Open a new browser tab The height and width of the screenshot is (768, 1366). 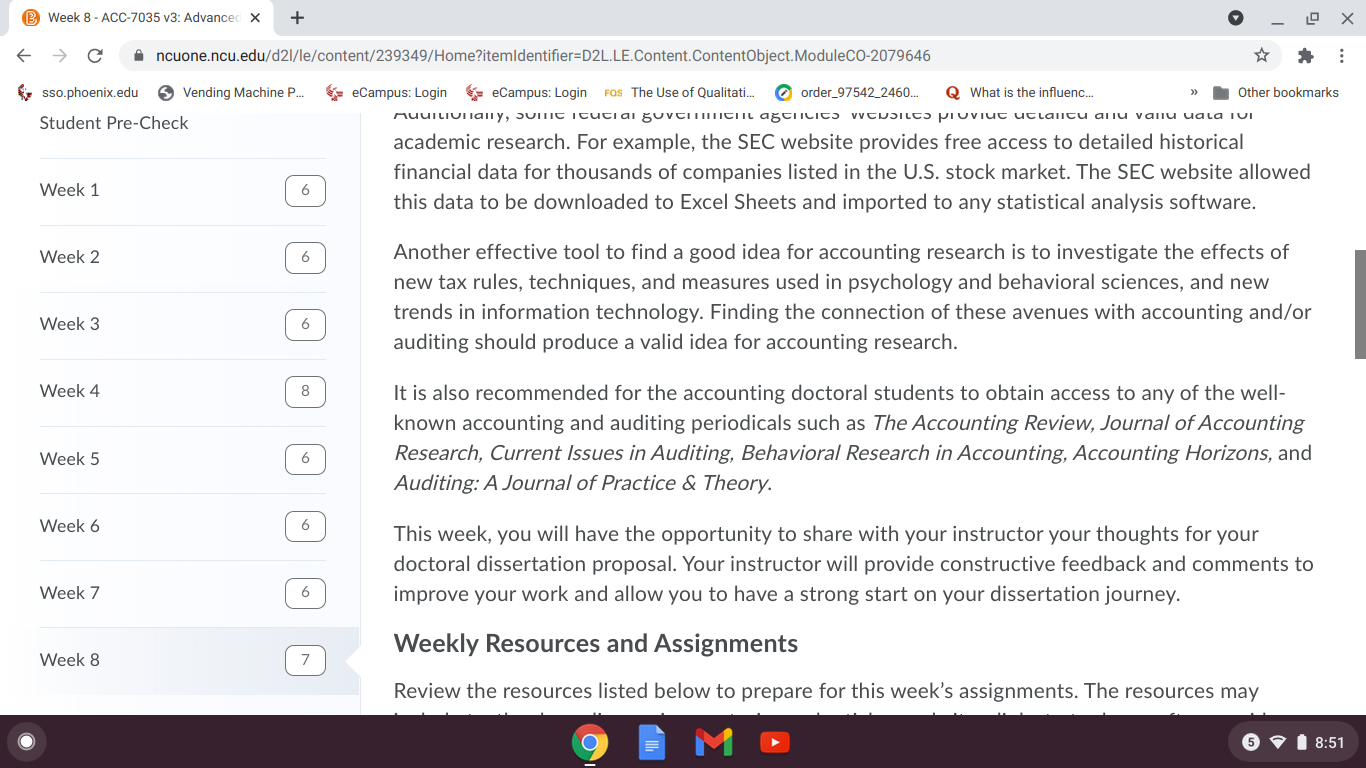[x=297, y=18]
